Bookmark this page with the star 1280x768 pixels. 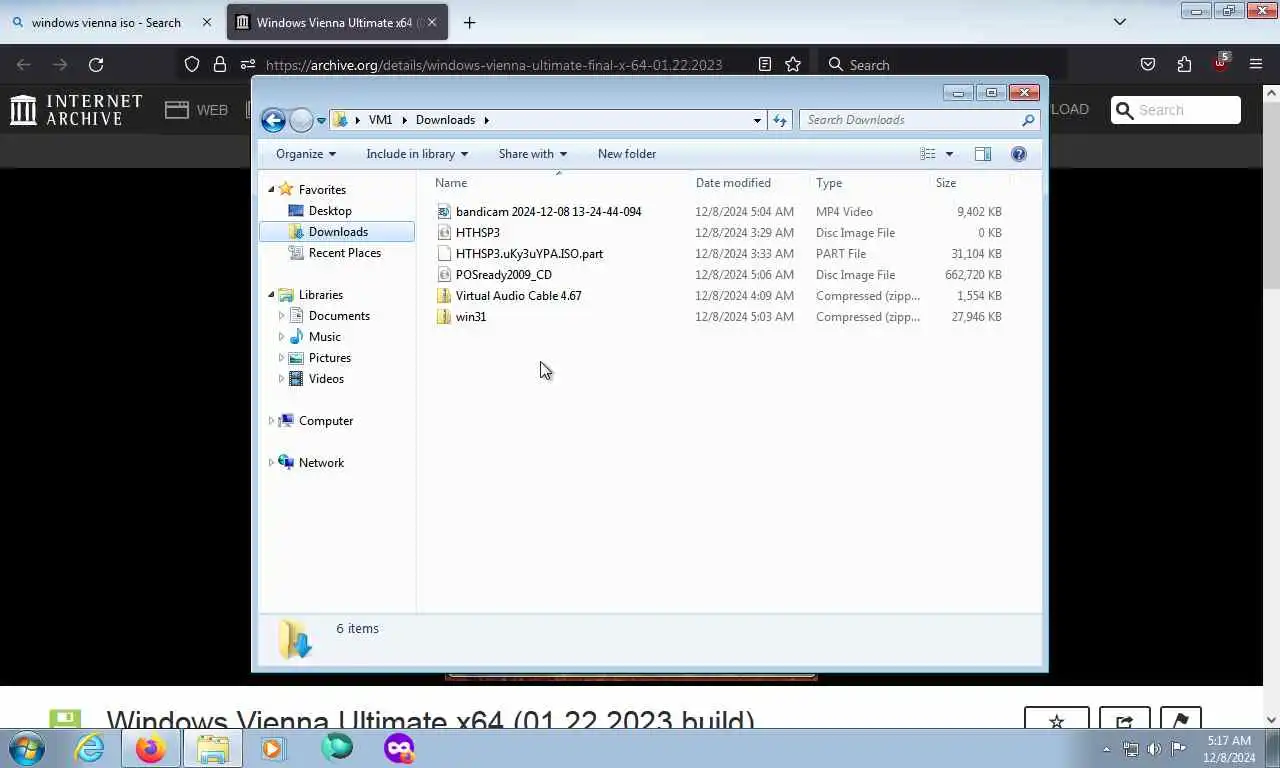[x=793, y=65]
